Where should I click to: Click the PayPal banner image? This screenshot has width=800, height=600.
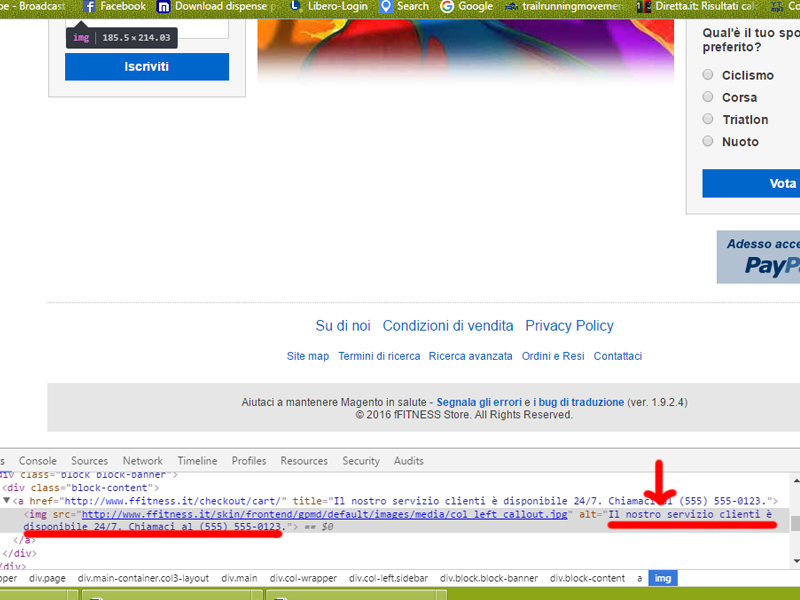[x=759, y=257]
